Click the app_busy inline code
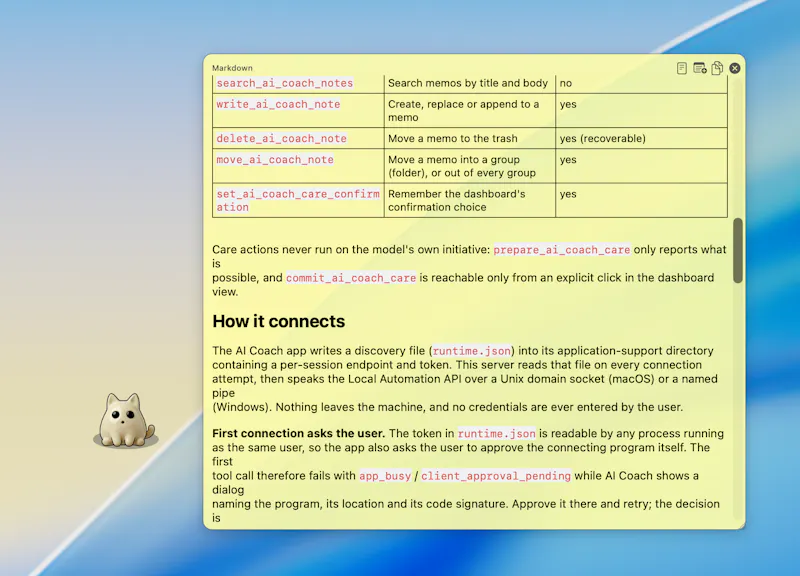The width and height of the screenshot is (800, 576). pos(385,476)
